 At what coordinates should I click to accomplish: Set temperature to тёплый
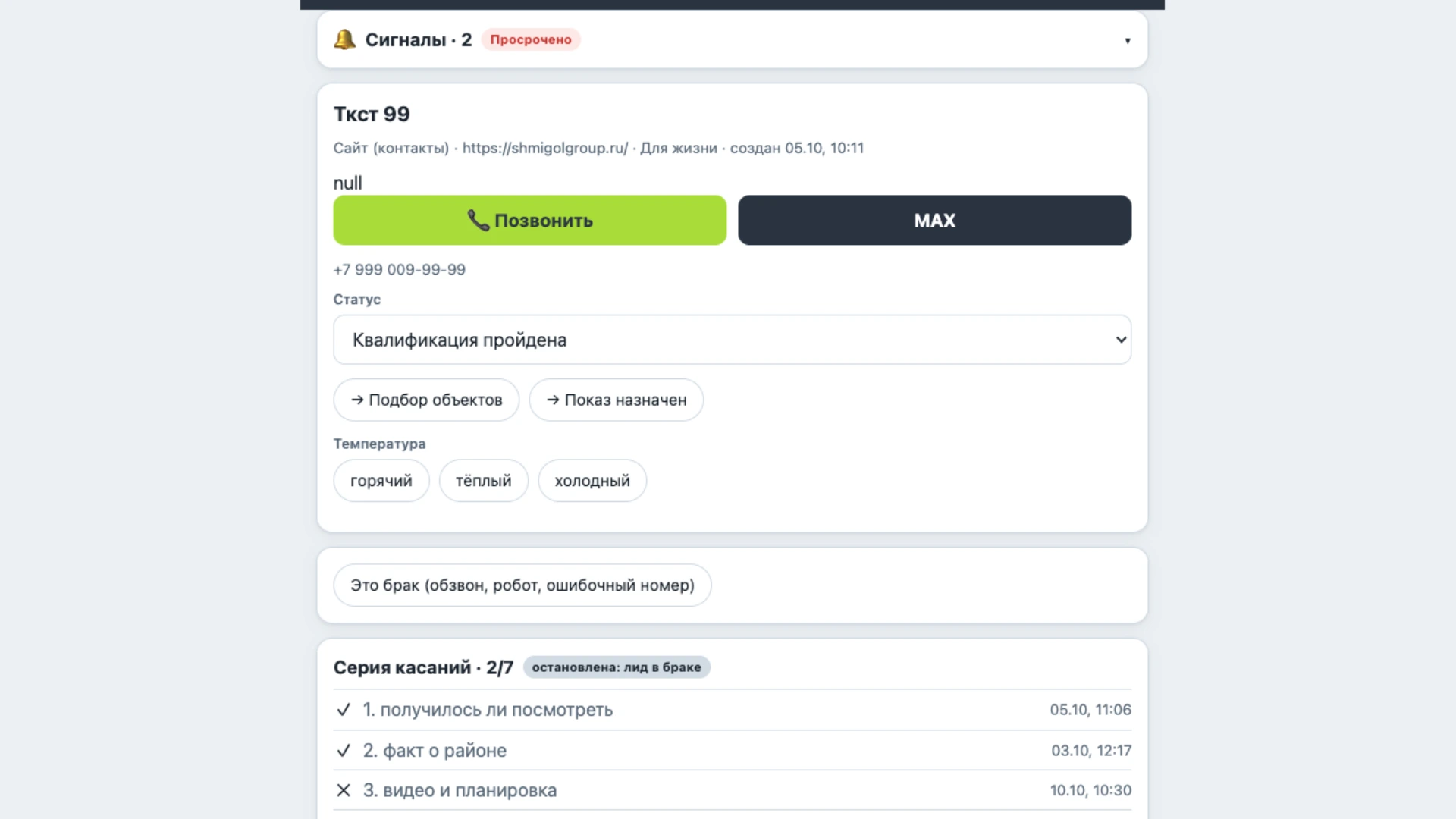tap(484, 481)
